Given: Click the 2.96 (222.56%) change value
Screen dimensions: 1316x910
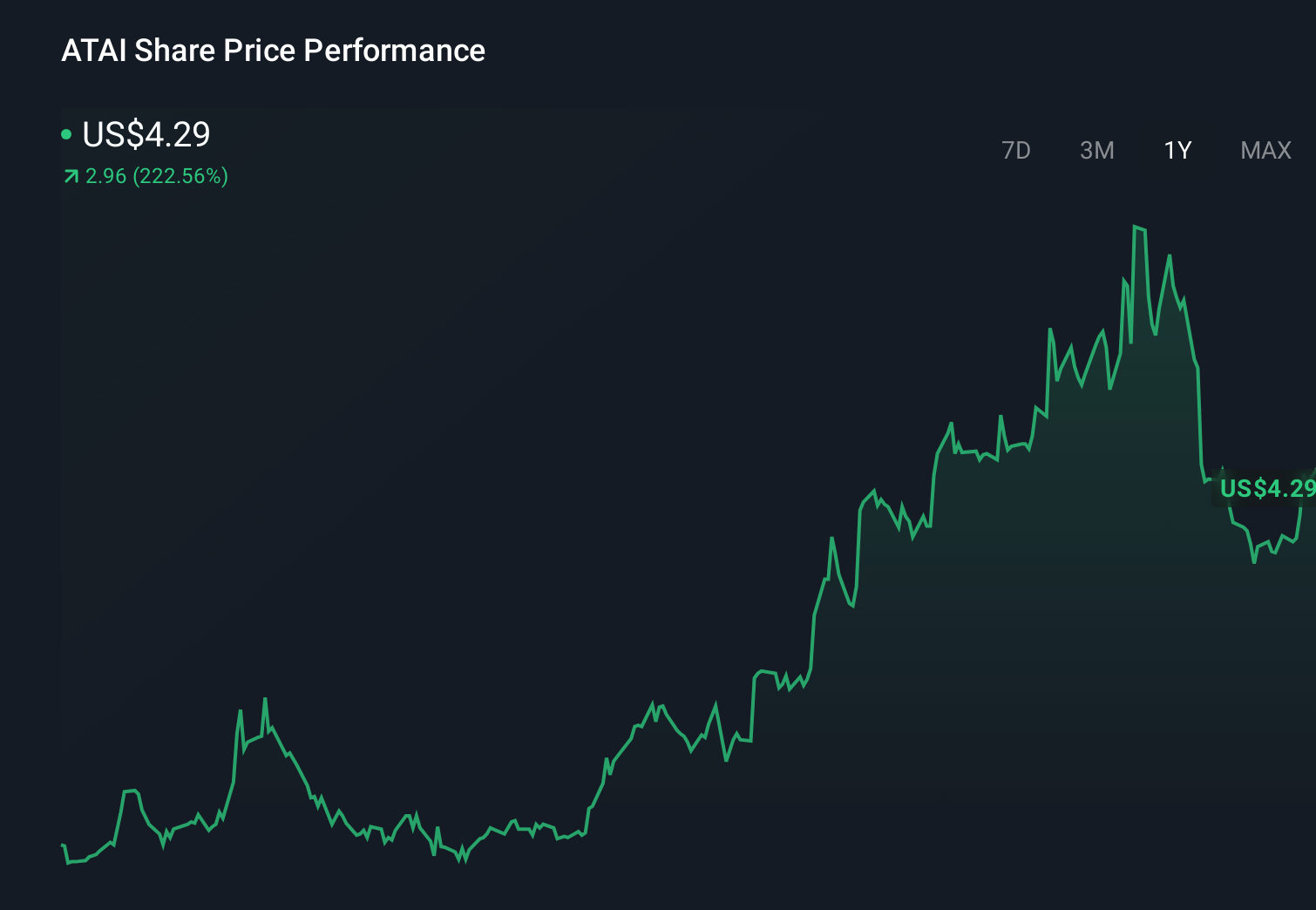Looking at the screenshot, I should pyautogui.click(x=157, y=176).
